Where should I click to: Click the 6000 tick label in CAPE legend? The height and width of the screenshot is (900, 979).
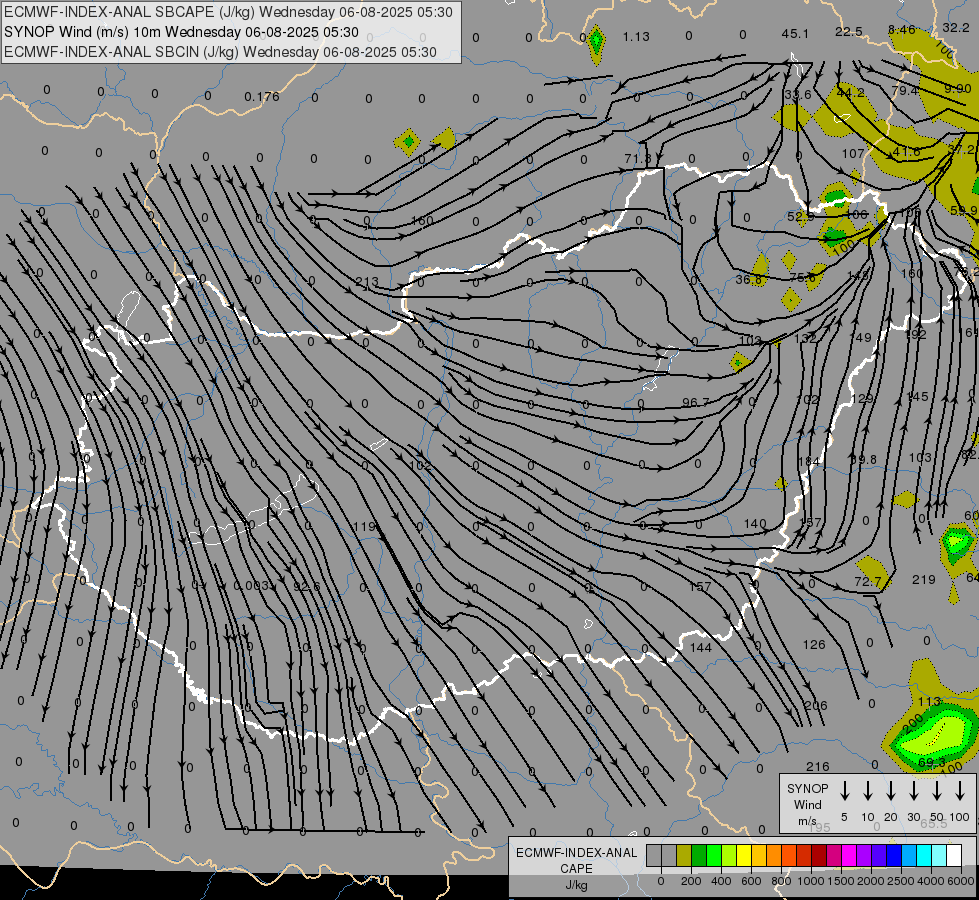pos(961,881)
